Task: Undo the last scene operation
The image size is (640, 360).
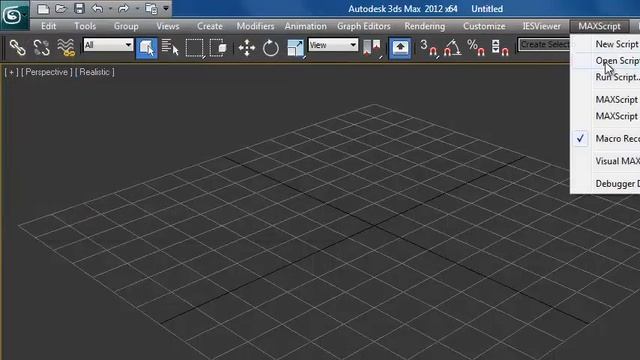Action: [97, 9]
